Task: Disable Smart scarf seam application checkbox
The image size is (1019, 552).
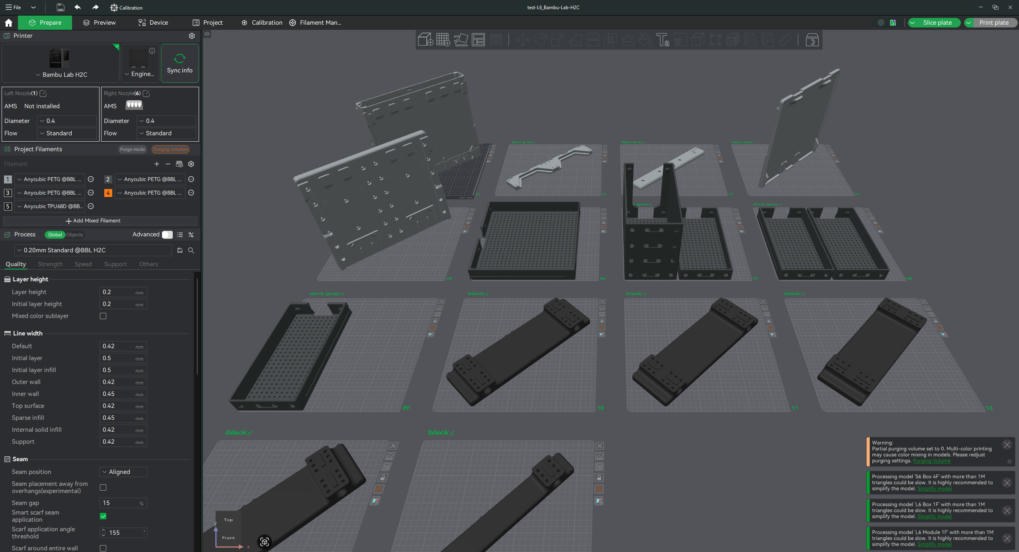Action: (x=103, y=516)
